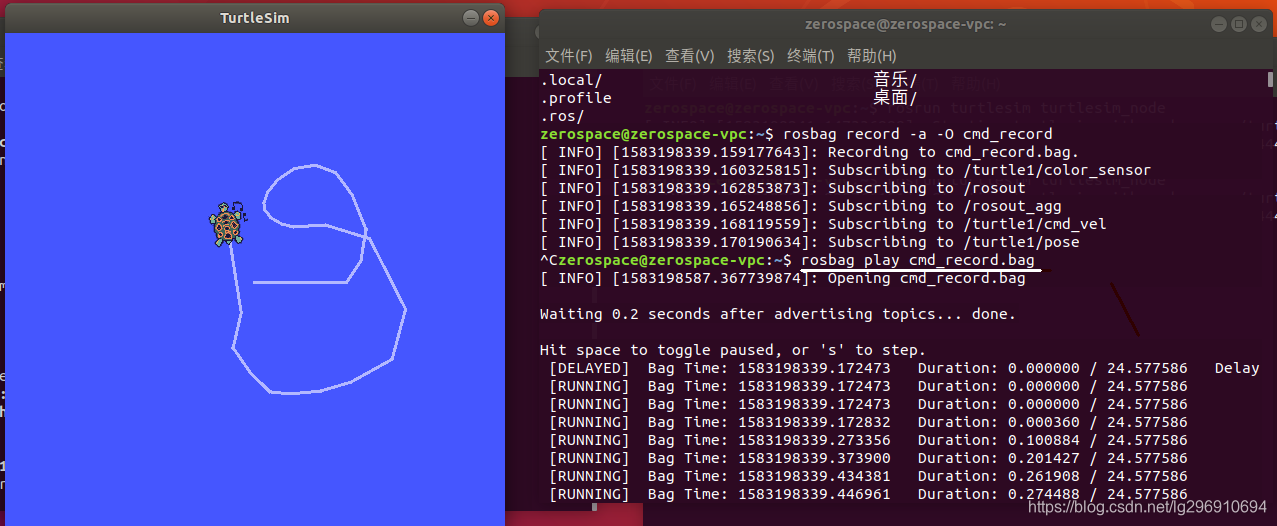Minimize the TurtleSim window
Viewport: 1277px width, 526px height.
click(x=471, y=18)
